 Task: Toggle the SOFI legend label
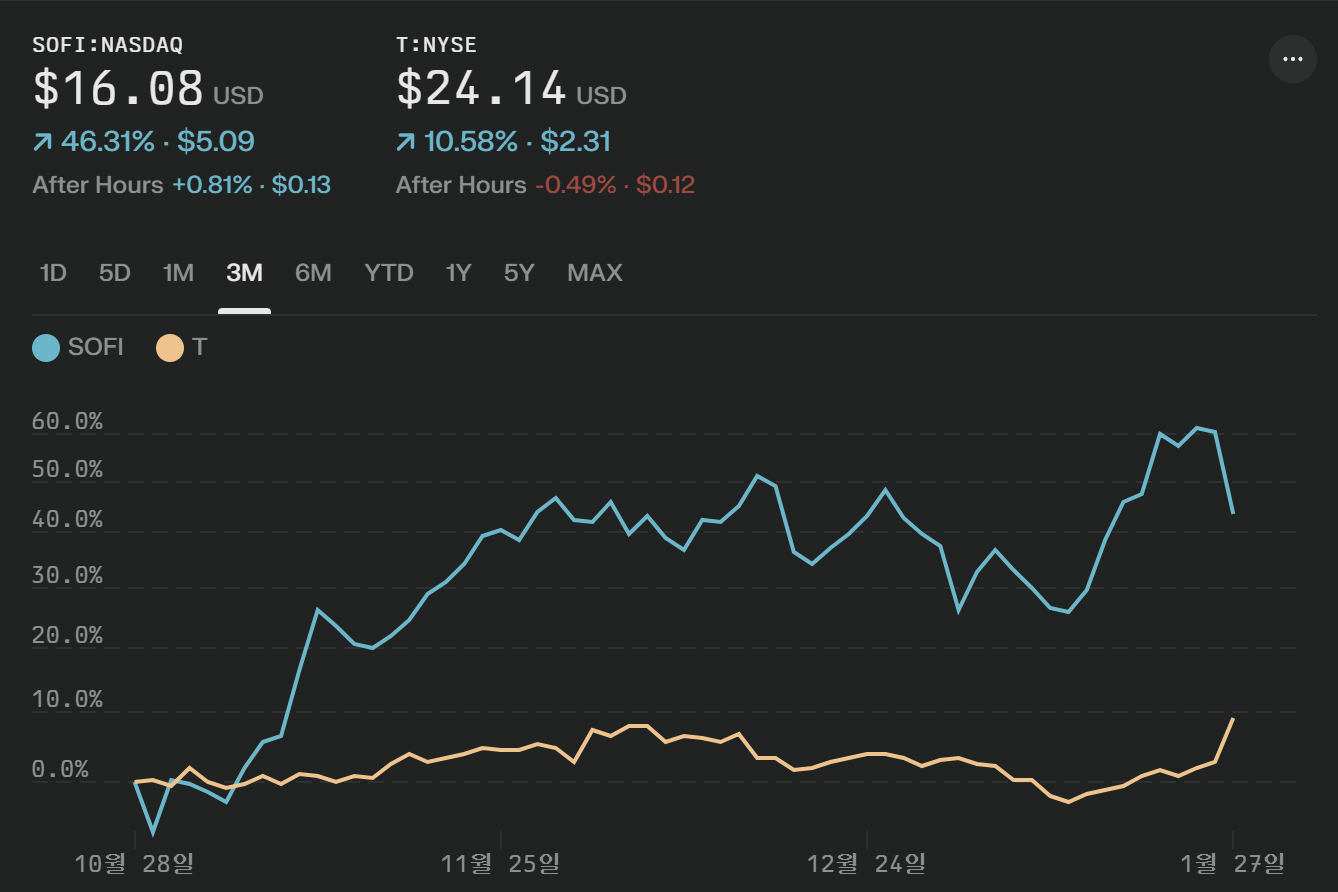tap(96, 348)
